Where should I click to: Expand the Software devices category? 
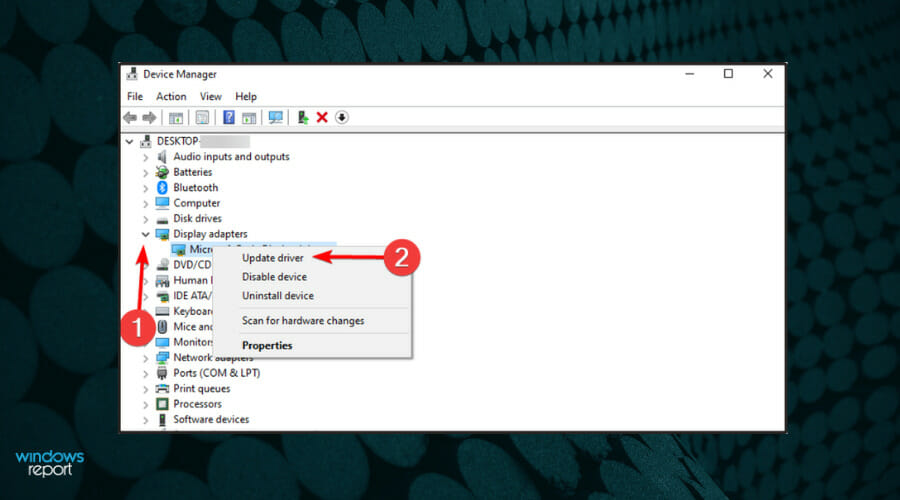click(146, 420)
